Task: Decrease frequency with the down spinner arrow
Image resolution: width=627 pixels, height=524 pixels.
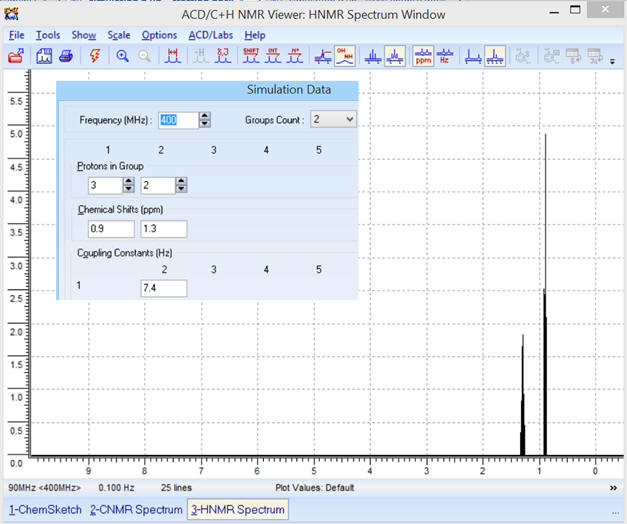Action: 205,124
